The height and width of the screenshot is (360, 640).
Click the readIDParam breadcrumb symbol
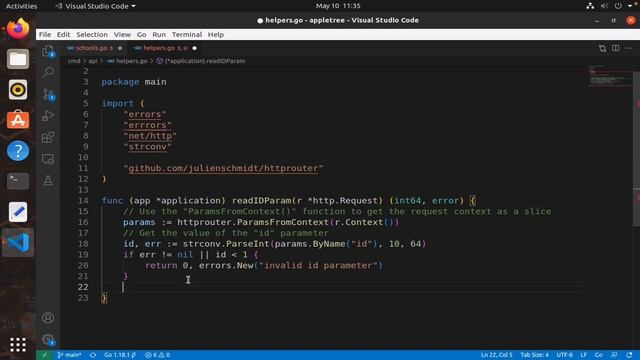click(x=201, y=61)
